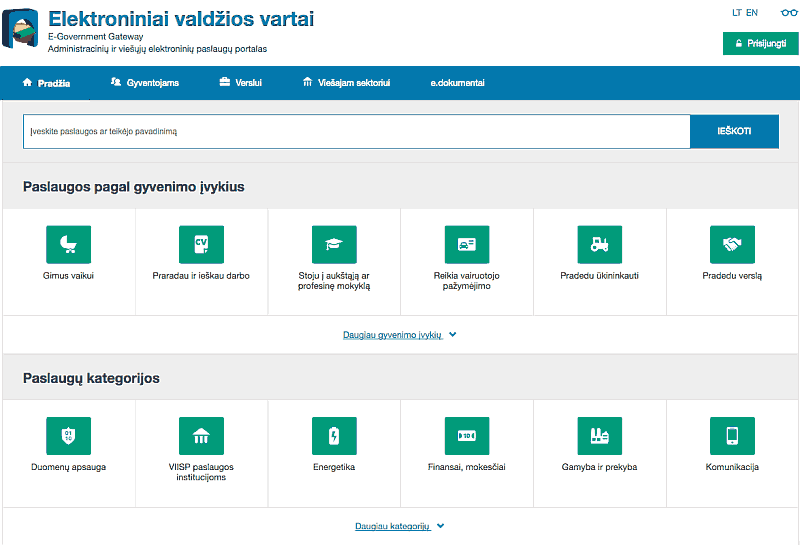Viewport: 800px width, 545px height.
Task: Click the home icon beside Pradžia
Action: (x=27, y=82)
